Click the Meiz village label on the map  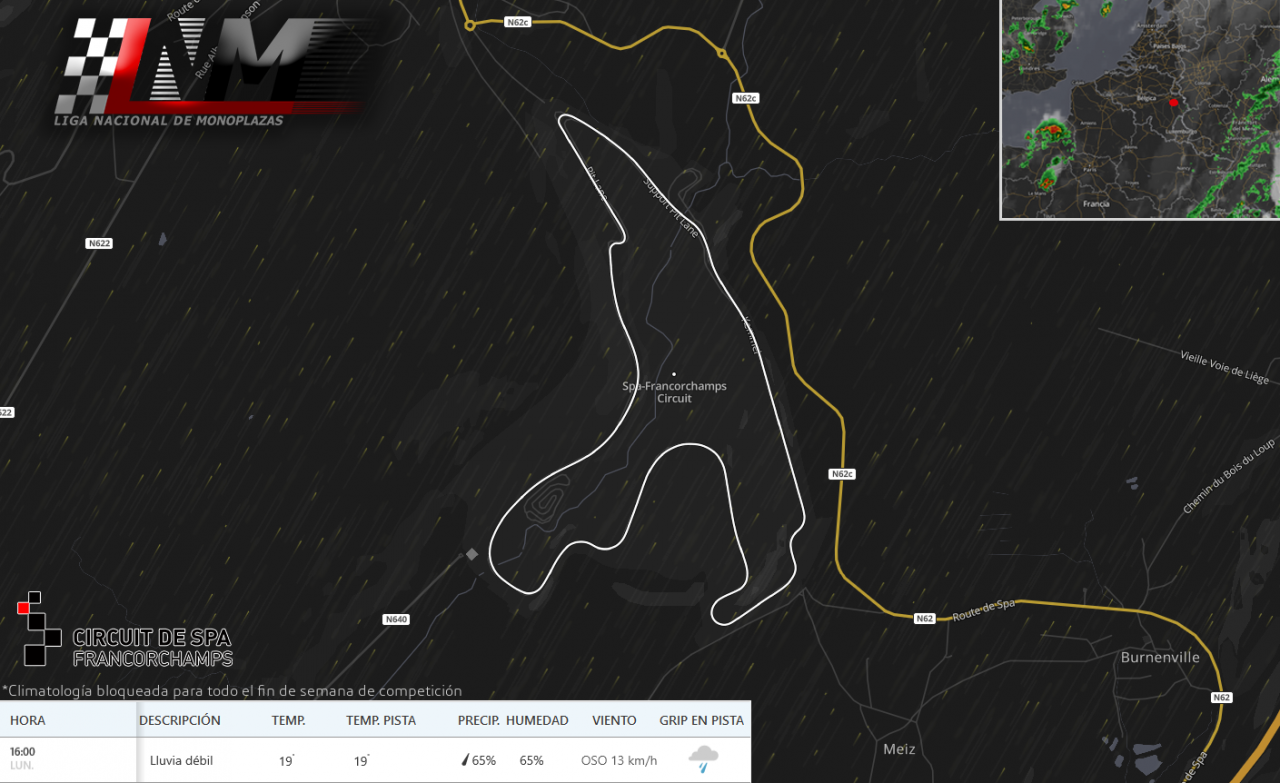899,748
